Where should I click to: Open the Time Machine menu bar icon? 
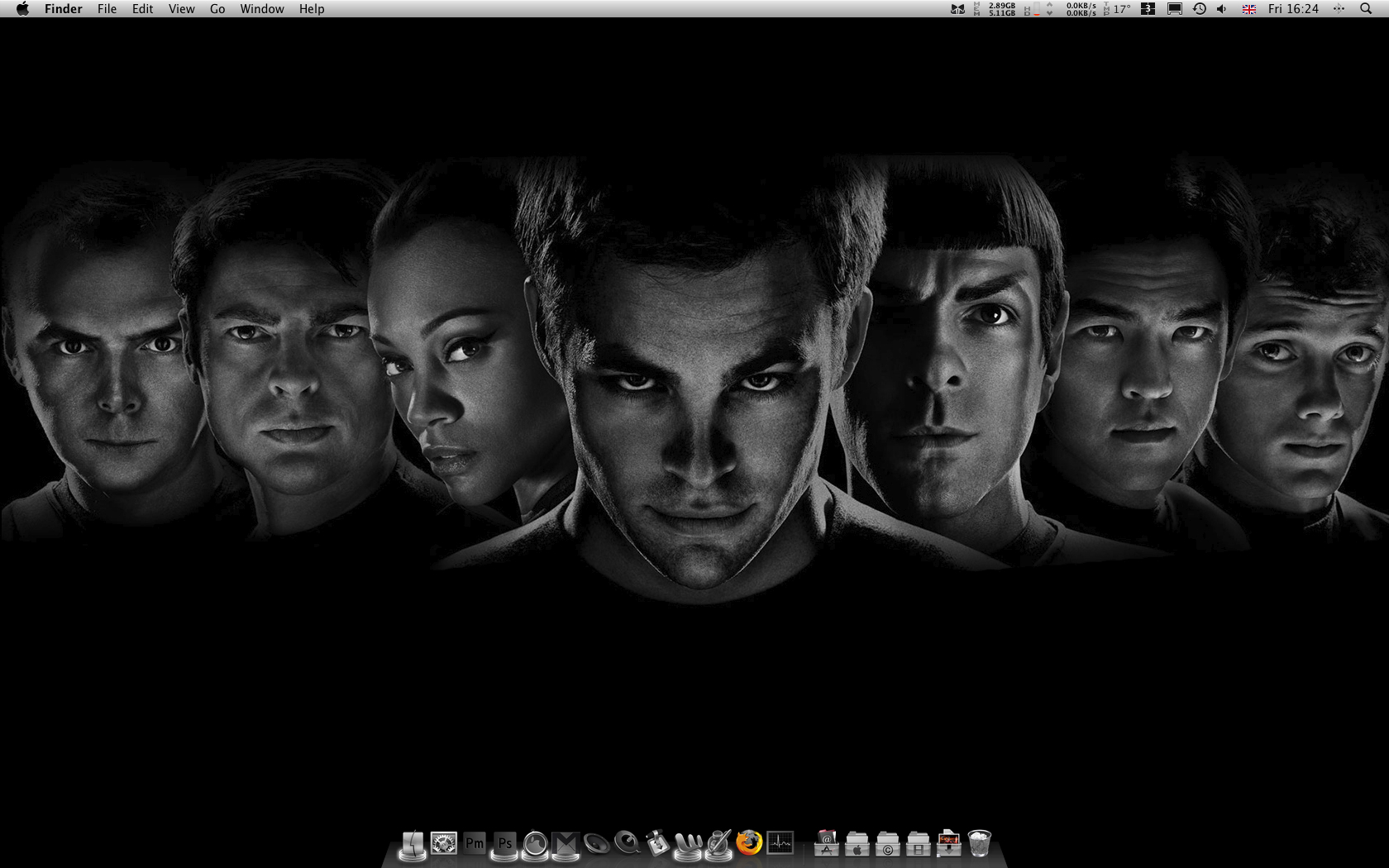(1199, 9)
